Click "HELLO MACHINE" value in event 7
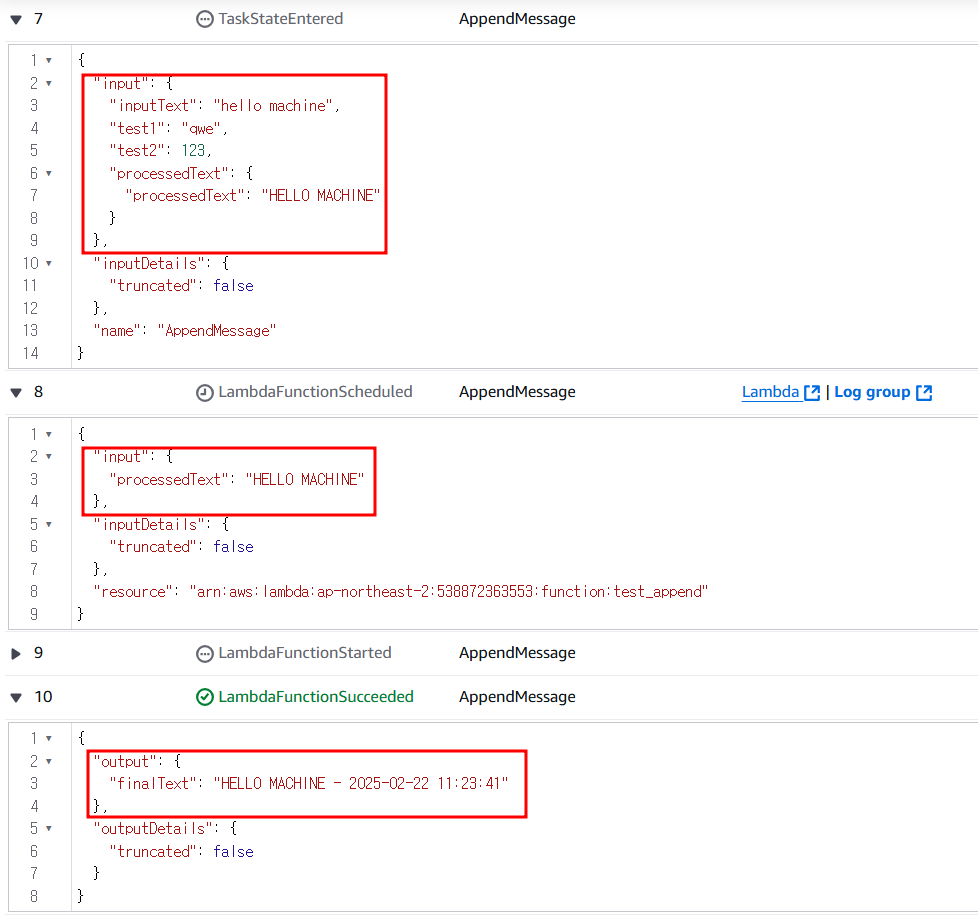The width and height of the screenshot is (978, 918). [x=321, y=196]
